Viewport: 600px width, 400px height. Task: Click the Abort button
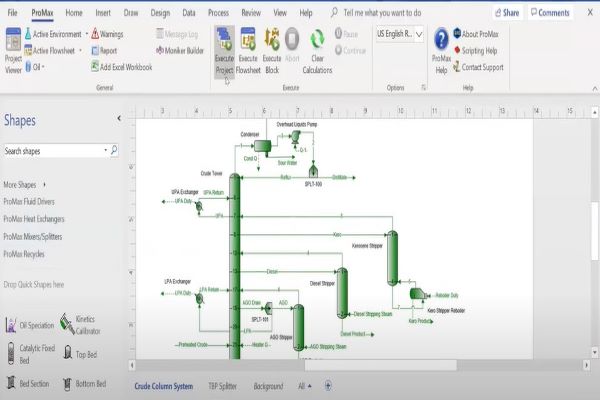292,45
